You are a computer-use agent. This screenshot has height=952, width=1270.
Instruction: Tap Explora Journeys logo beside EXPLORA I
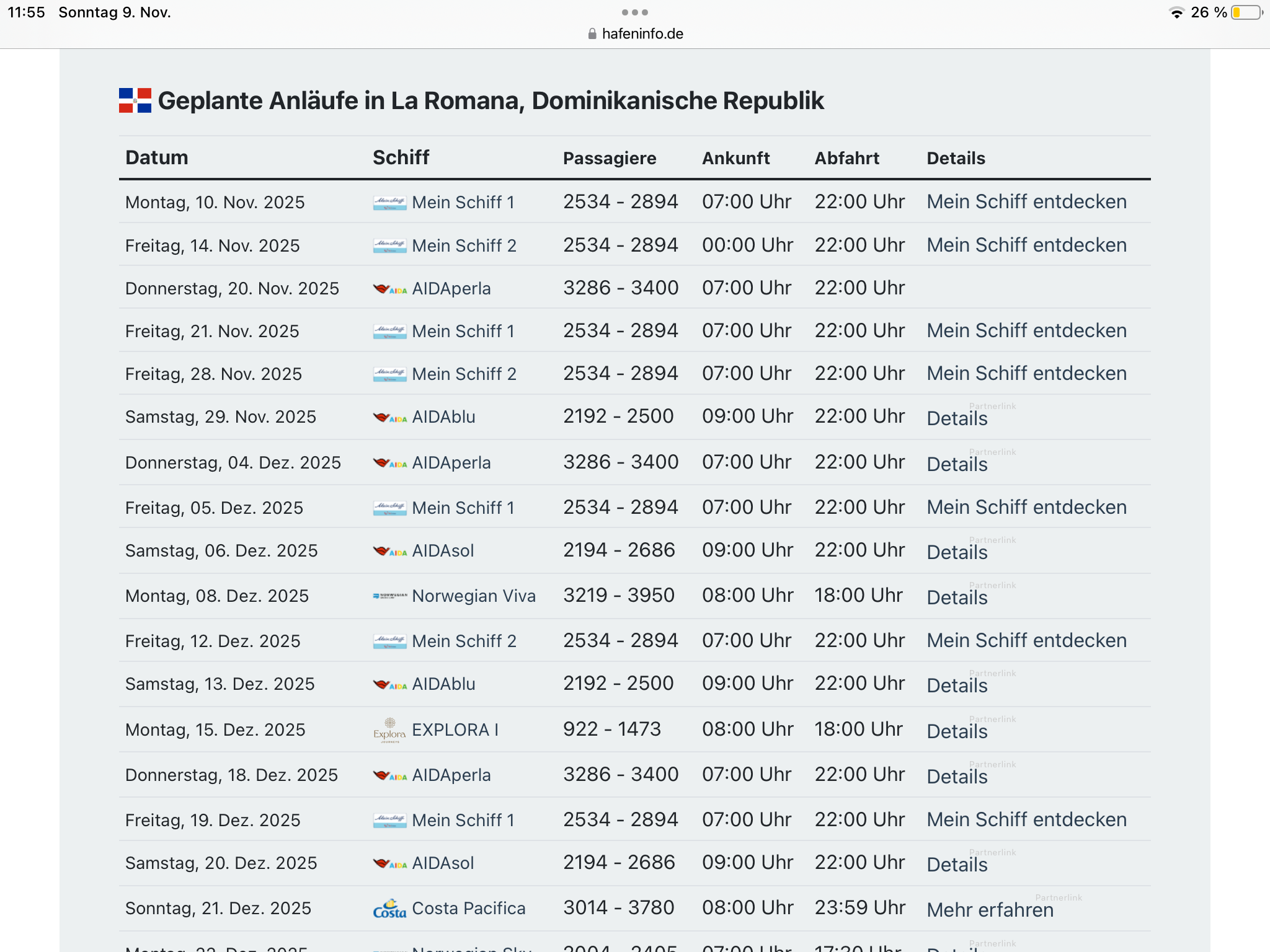point(390,730)
